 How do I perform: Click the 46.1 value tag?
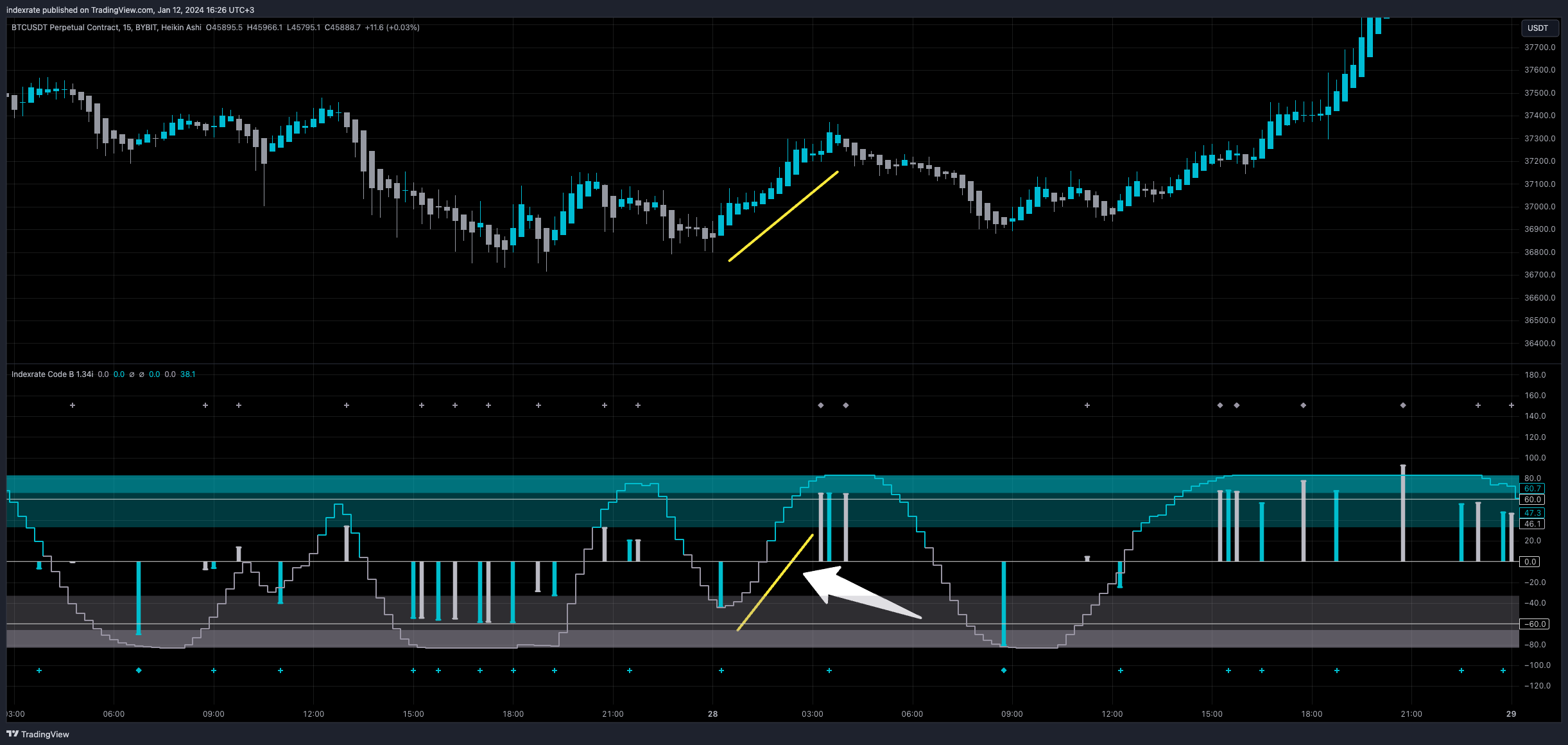click(1532, 524)
